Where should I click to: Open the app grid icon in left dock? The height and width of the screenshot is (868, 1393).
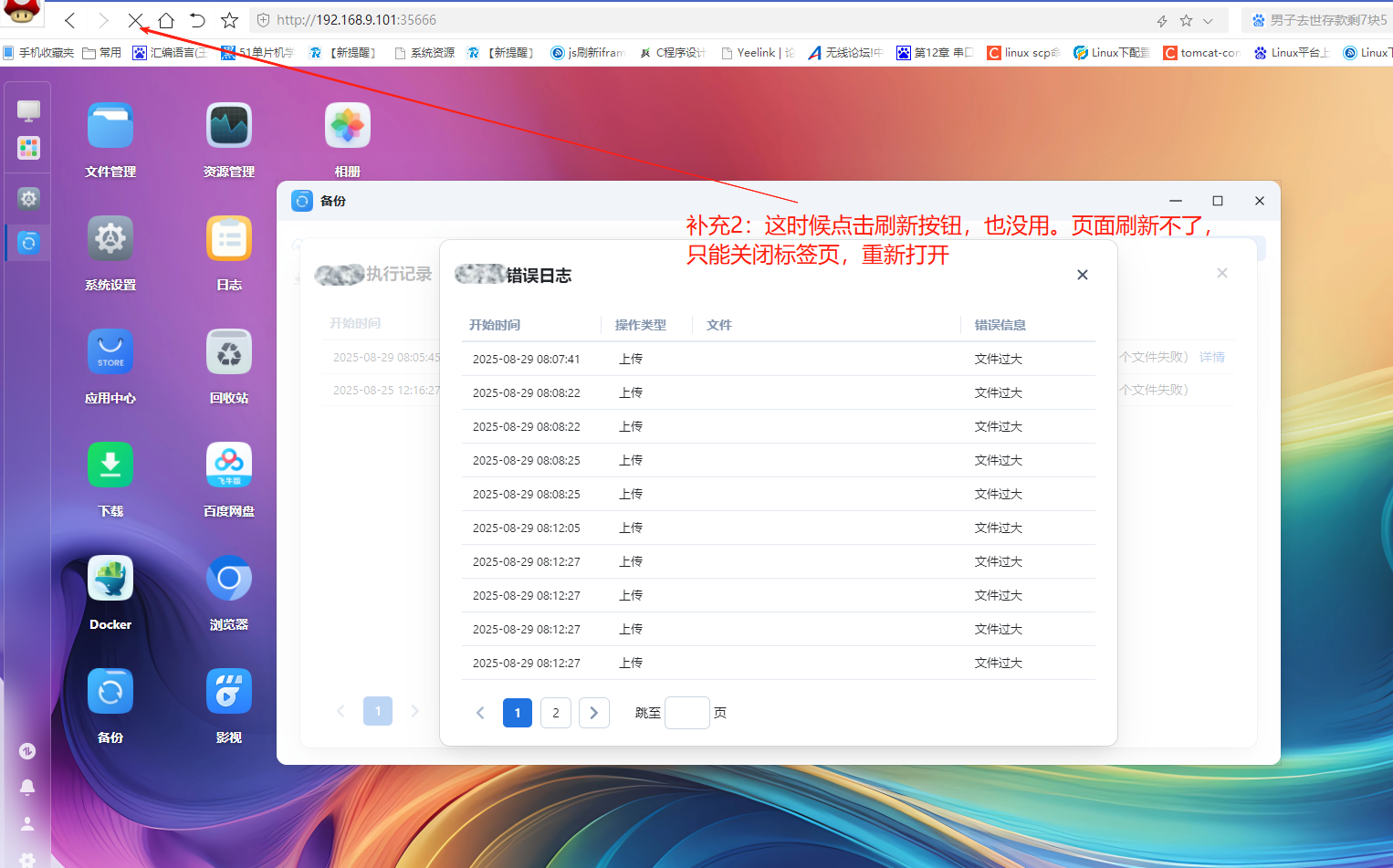pos(28,148)
